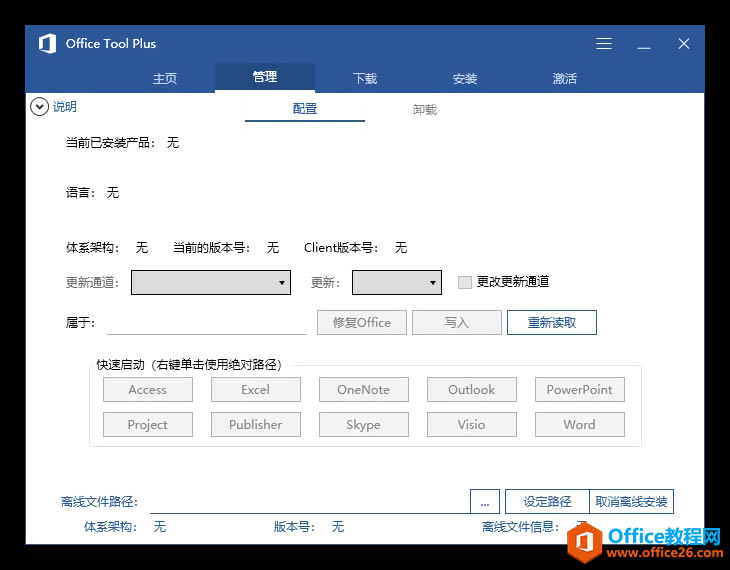The height and width of the screenshot is (570, 730).
Task: Click the 离线文件信息 label text
Action: pos(520,527)
